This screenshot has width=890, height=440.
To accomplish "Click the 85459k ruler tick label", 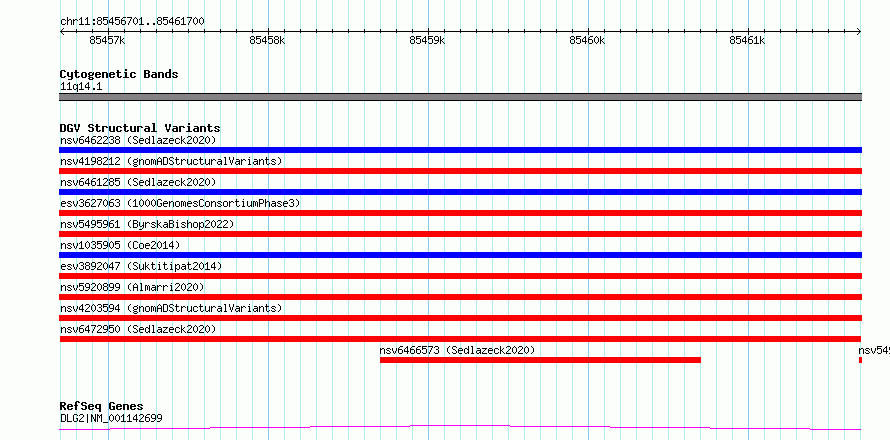I will (x=427, y=40).
